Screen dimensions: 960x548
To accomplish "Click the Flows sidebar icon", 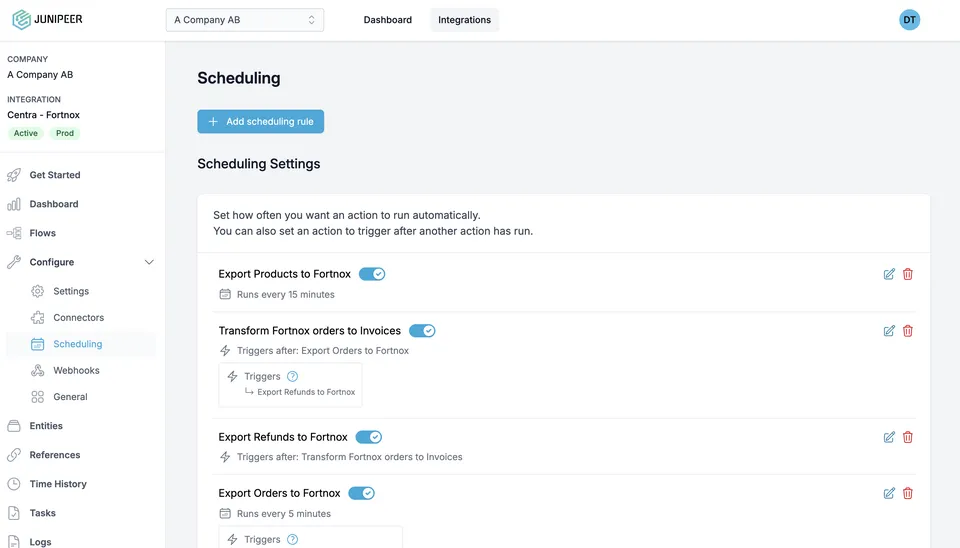I will (x=13, y=233).
